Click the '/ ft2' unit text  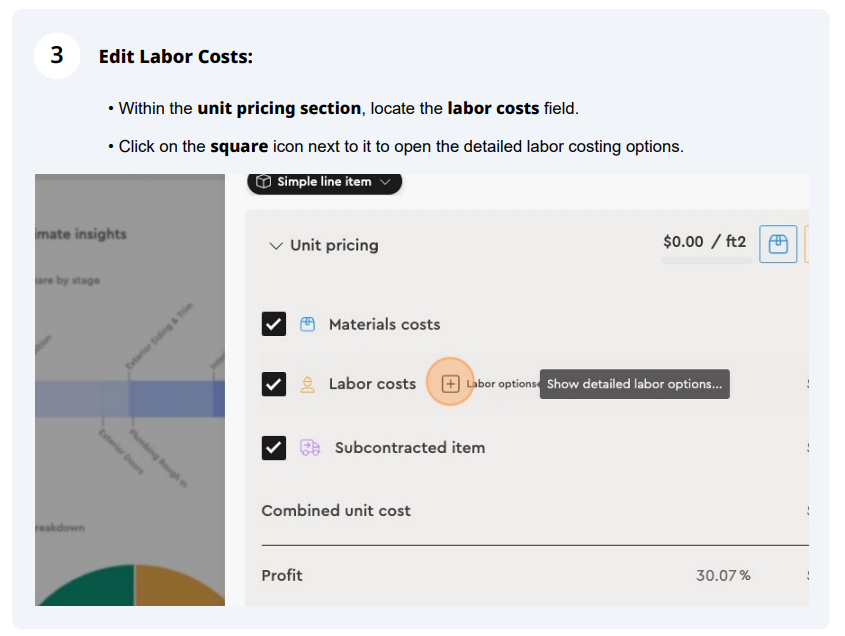(729, 241)
